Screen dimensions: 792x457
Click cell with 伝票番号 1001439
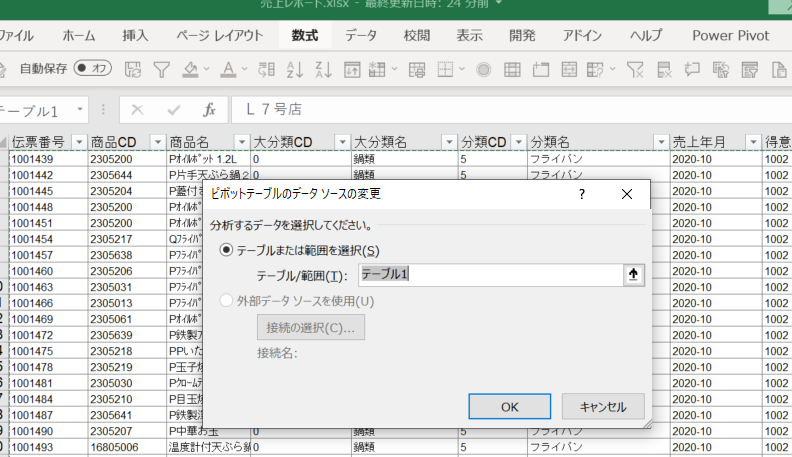coord(48,159)
